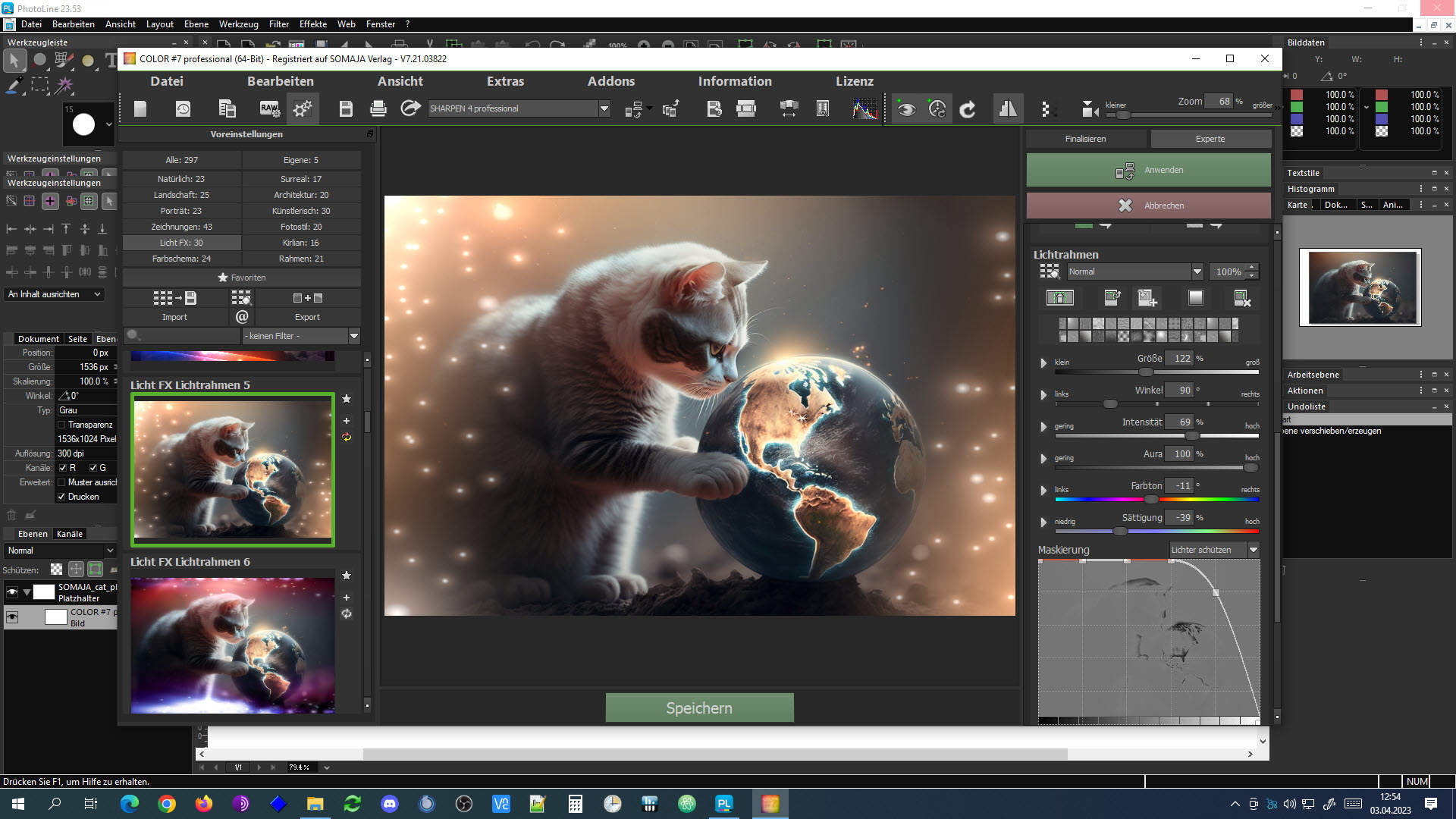This screenshot has width=1456, height=819.
Task: Click the histogram icon in toolbar
Action: pyautogui.click(x=864, y=108)
